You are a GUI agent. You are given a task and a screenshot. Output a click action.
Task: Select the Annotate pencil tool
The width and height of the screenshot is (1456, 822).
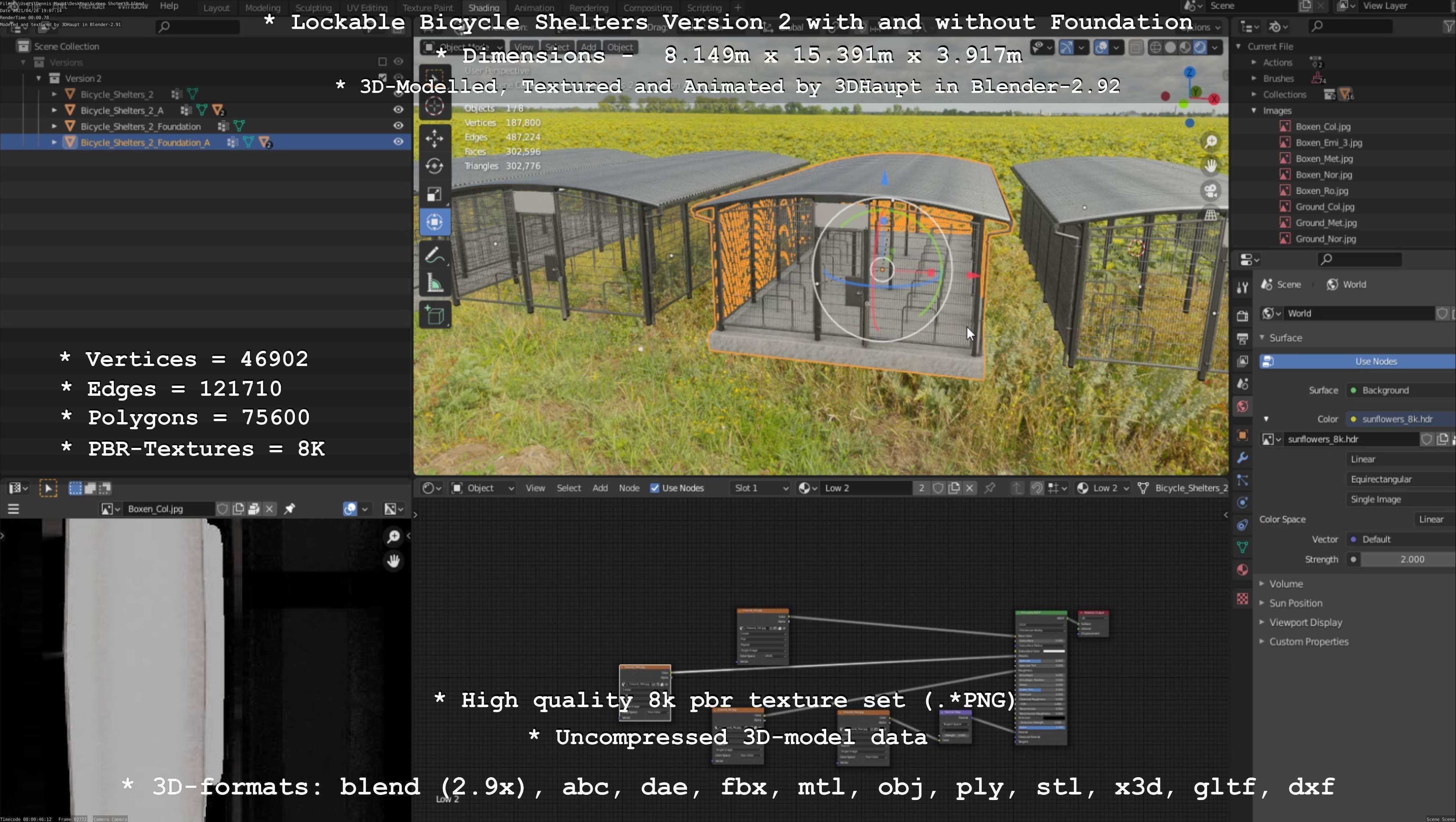(434, 256)
